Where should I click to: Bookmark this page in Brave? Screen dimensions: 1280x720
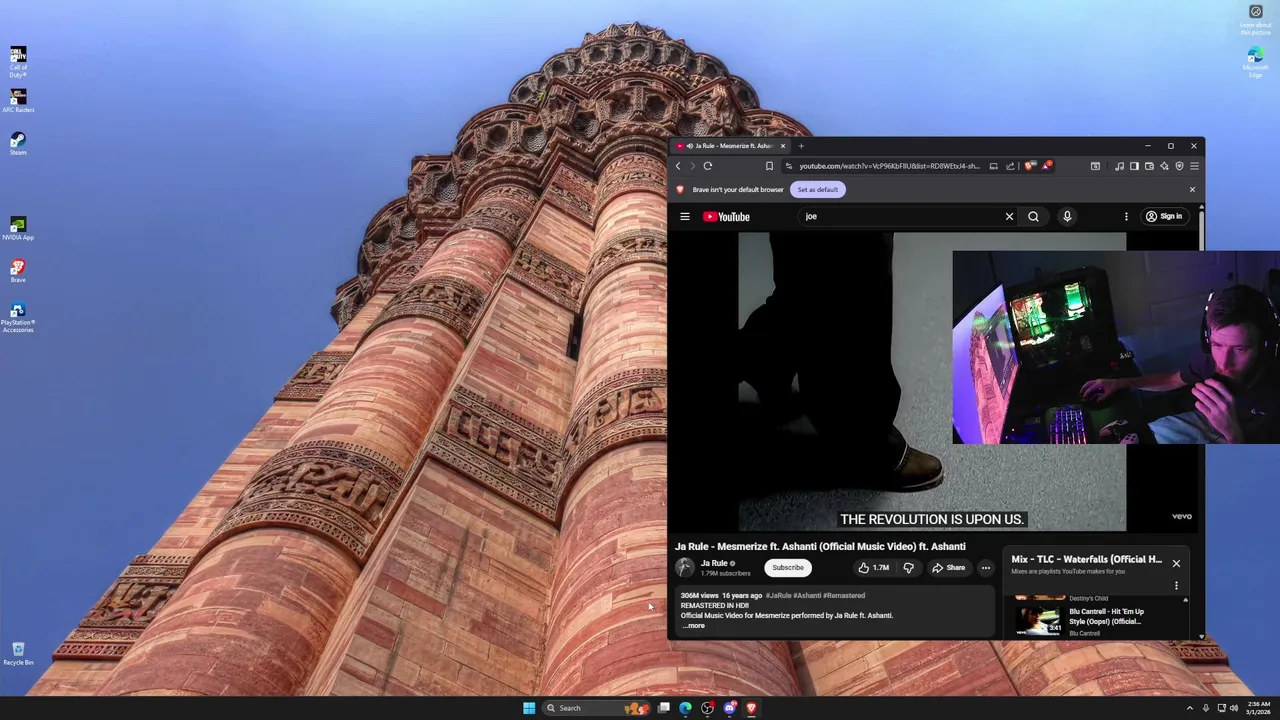pos(769,166)
